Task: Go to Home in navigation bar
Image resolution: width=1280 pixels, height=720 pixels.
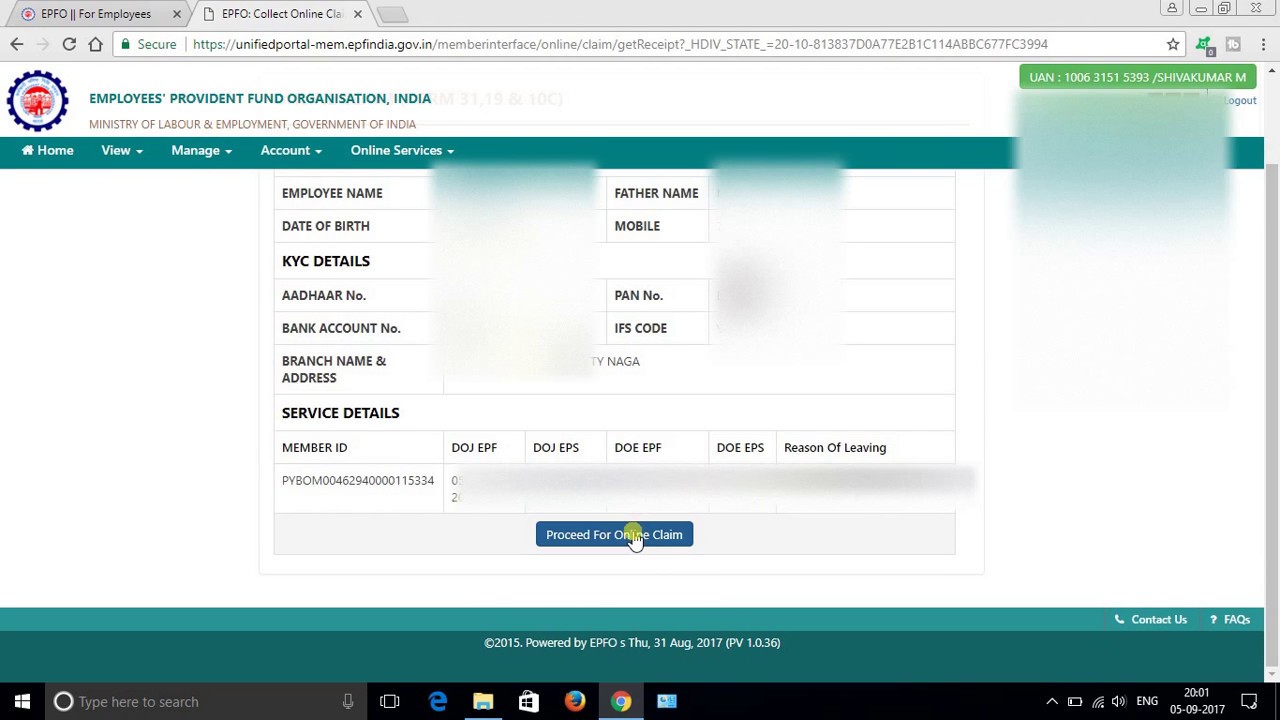Action: [47, 150]
